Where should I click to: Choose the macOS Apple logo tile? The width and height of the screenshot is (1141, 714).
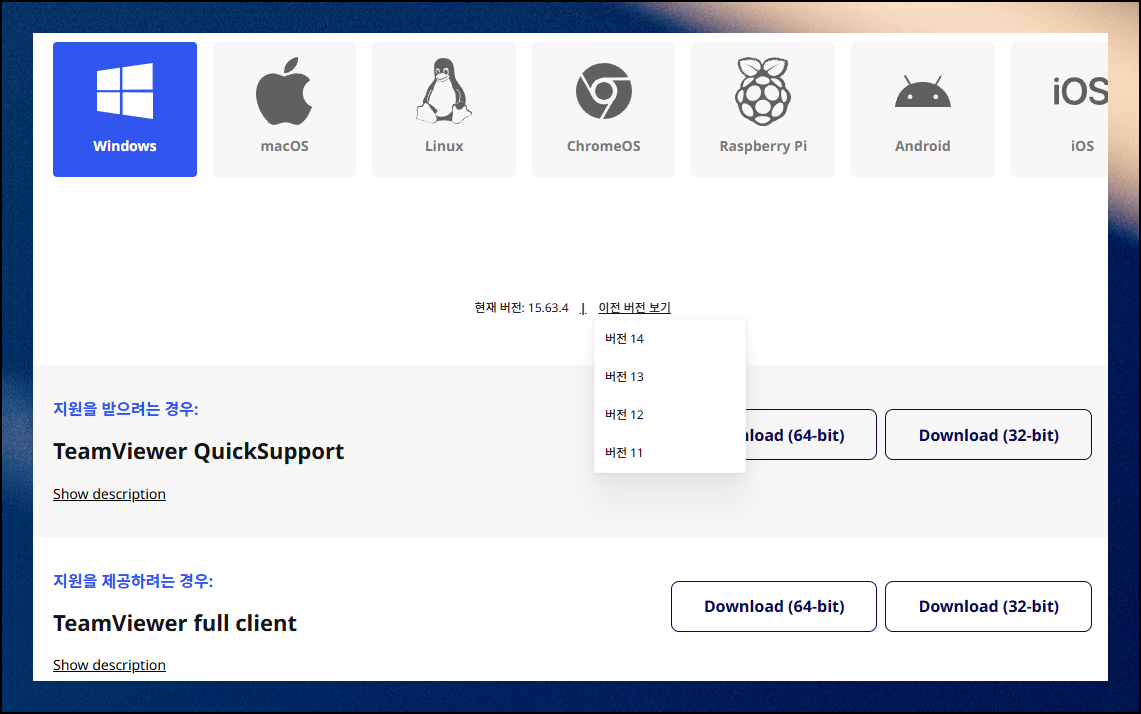pos(285,109)
